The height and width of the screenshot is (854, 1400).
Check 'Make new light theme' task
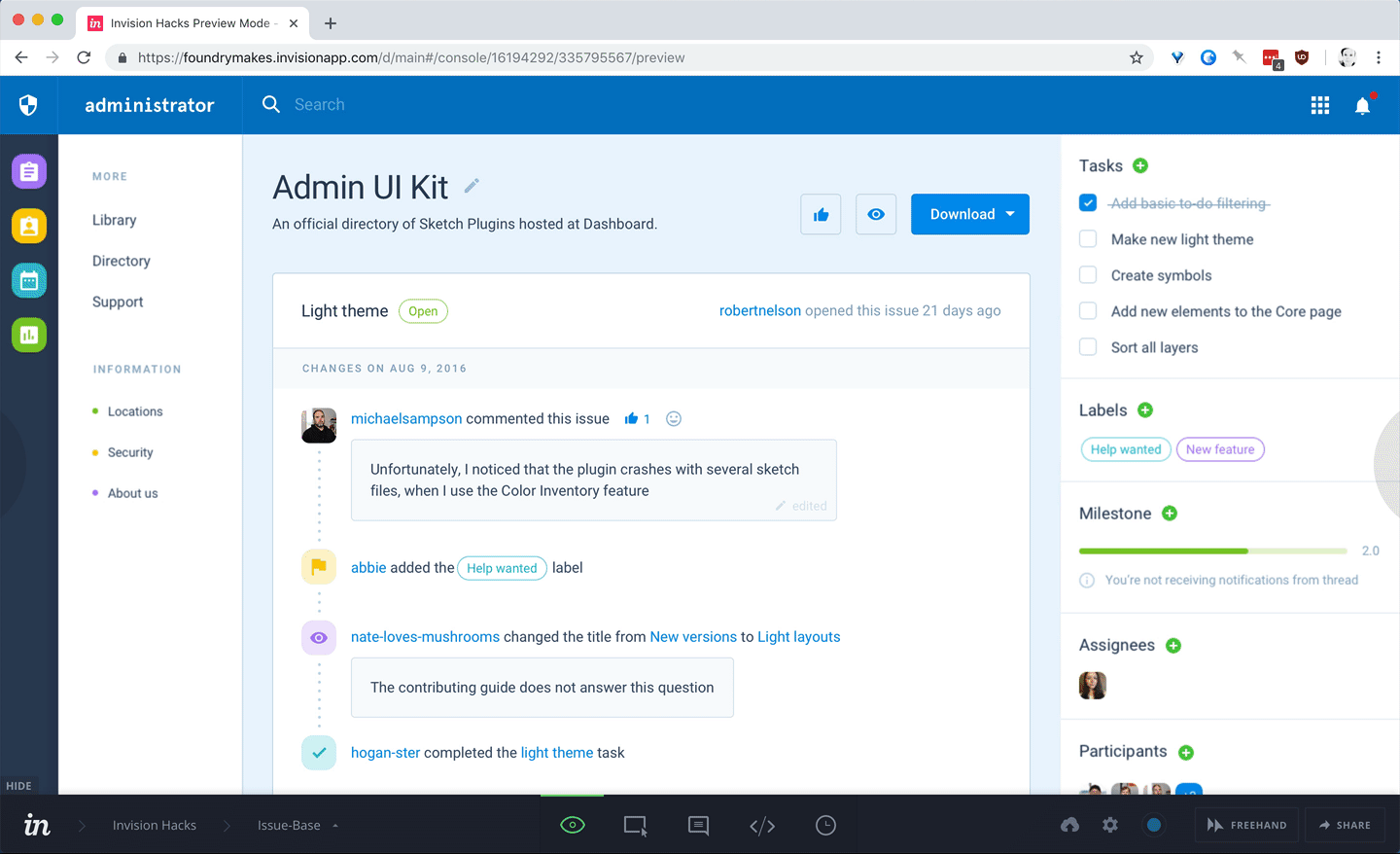point(1088,238)
